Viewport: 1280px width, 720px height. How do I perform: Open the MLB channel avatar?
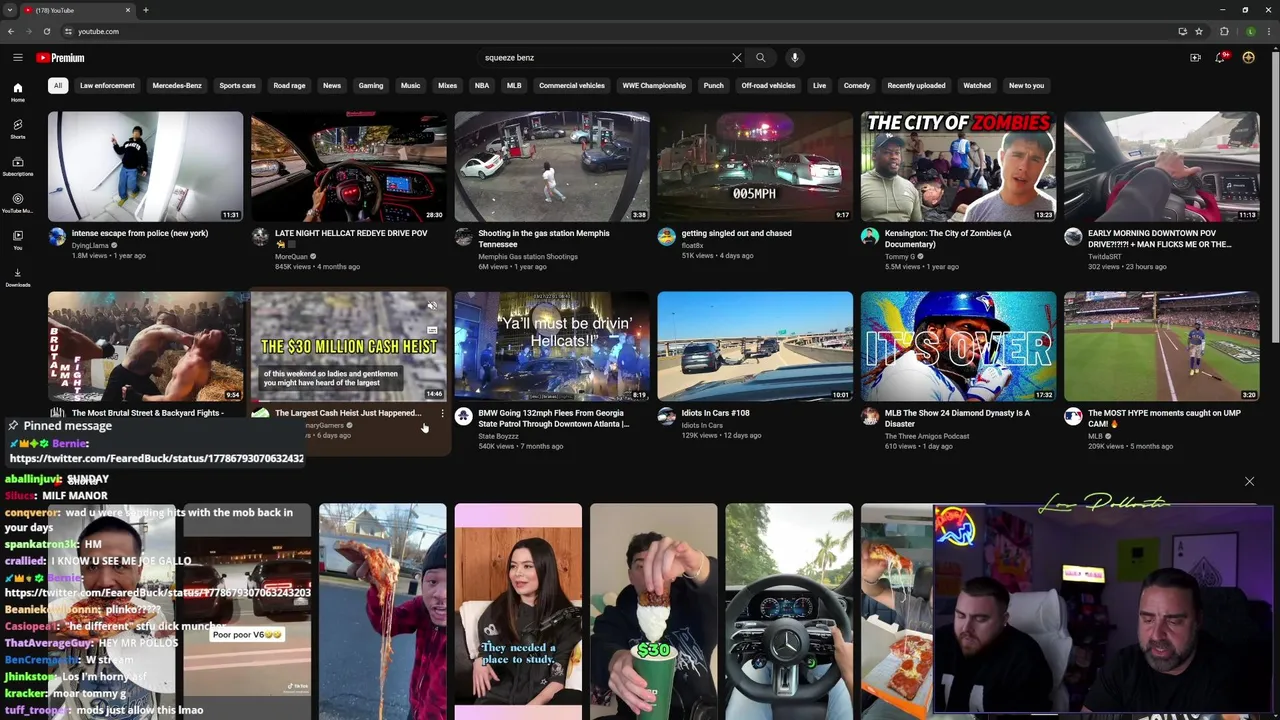tap(1073, 416)
